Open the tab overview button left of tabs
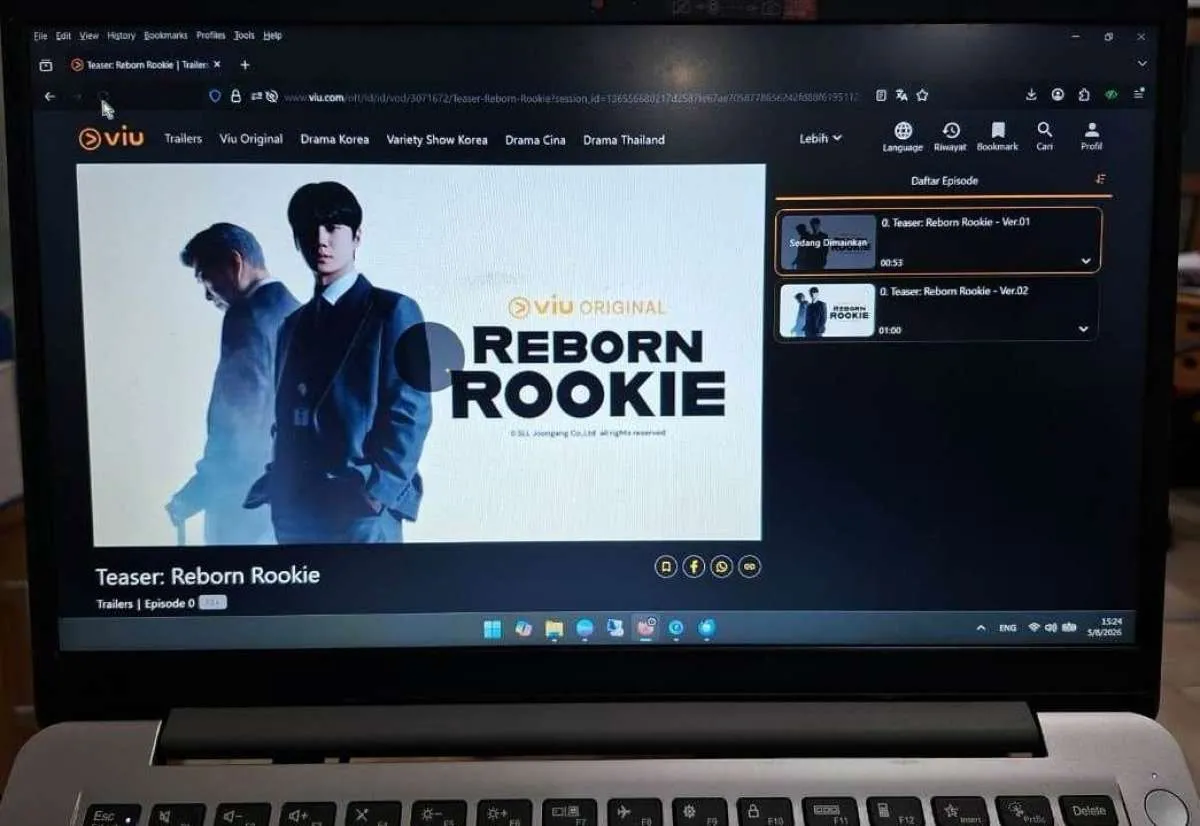 coord(46,65)
